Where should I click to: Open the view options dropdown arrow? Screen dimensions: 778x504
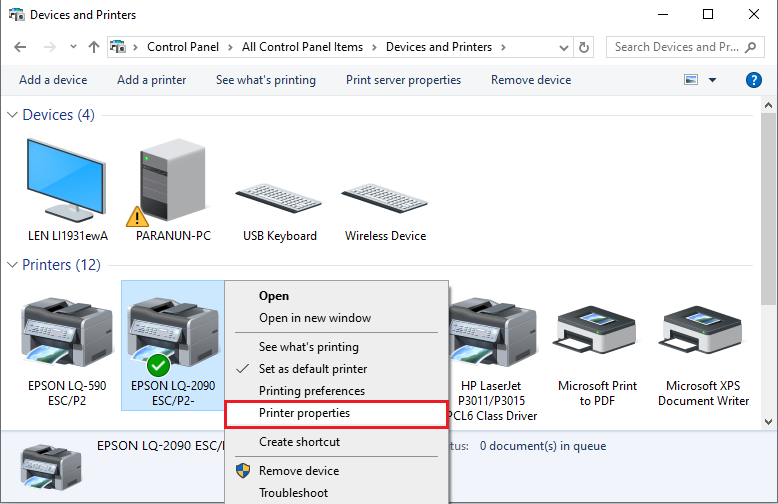coord(713,80)
